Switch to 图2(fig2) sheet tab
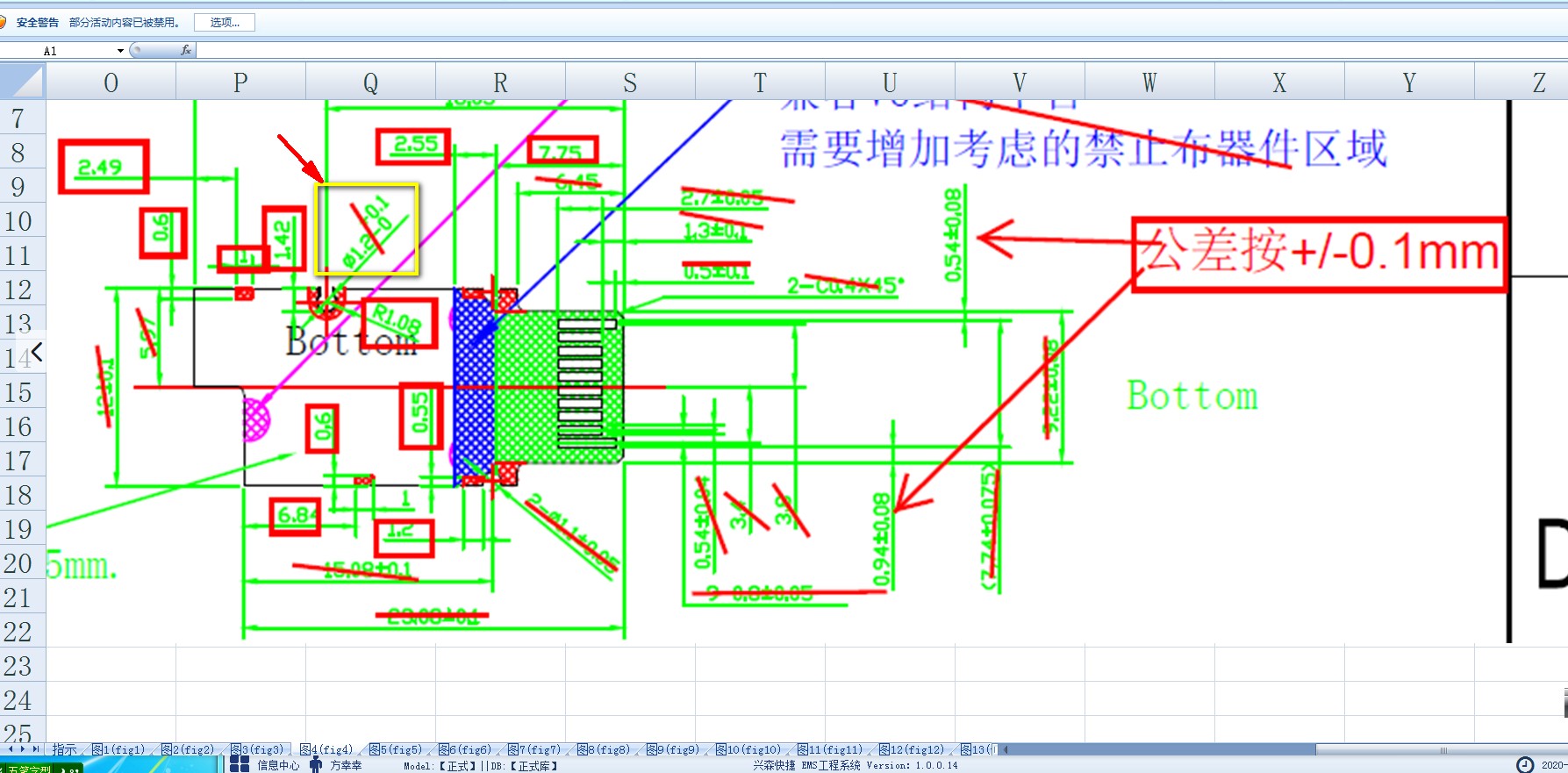 (x=188, y=749)
